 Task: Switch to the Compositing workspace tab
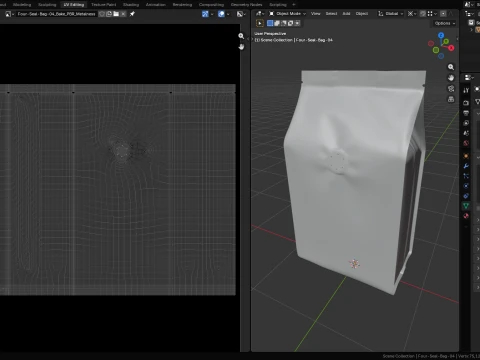coord(211,5)
